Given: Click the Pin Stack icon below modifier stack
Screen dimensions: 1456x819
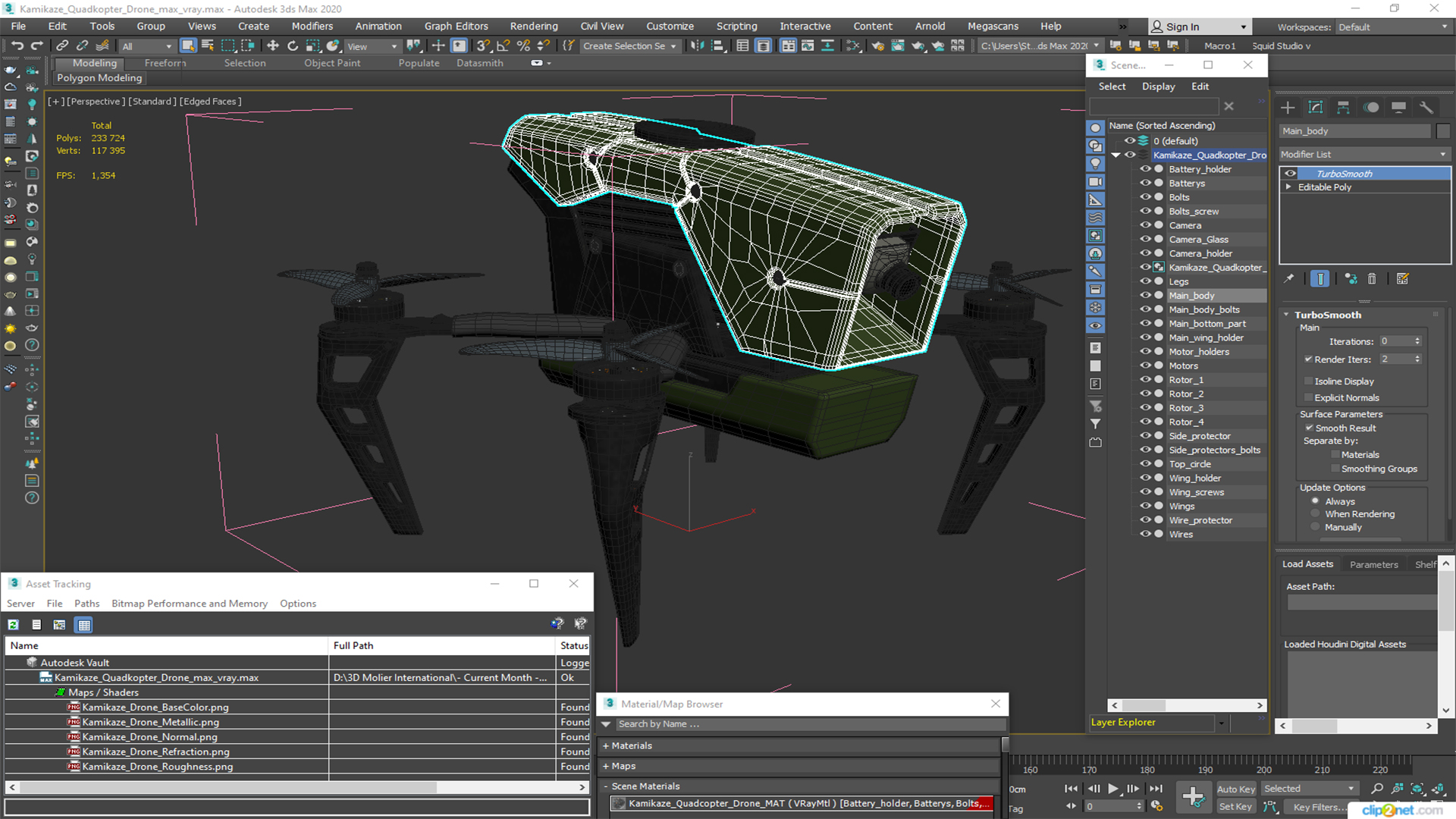Looking at the screenshot, I should pos(1289,279).
